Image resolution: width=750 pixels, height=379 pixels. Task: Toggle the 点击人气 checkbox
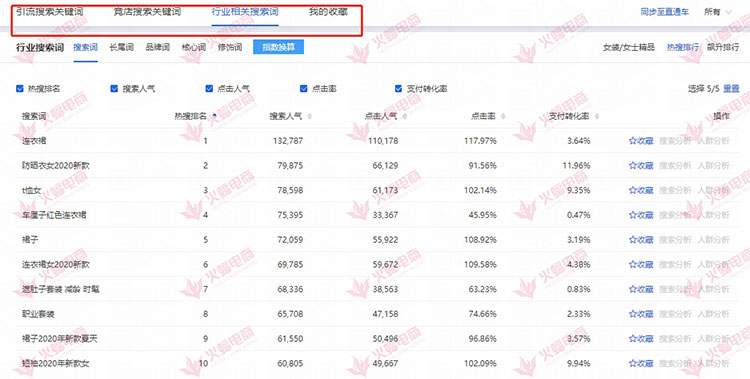(x=209, y=89)
